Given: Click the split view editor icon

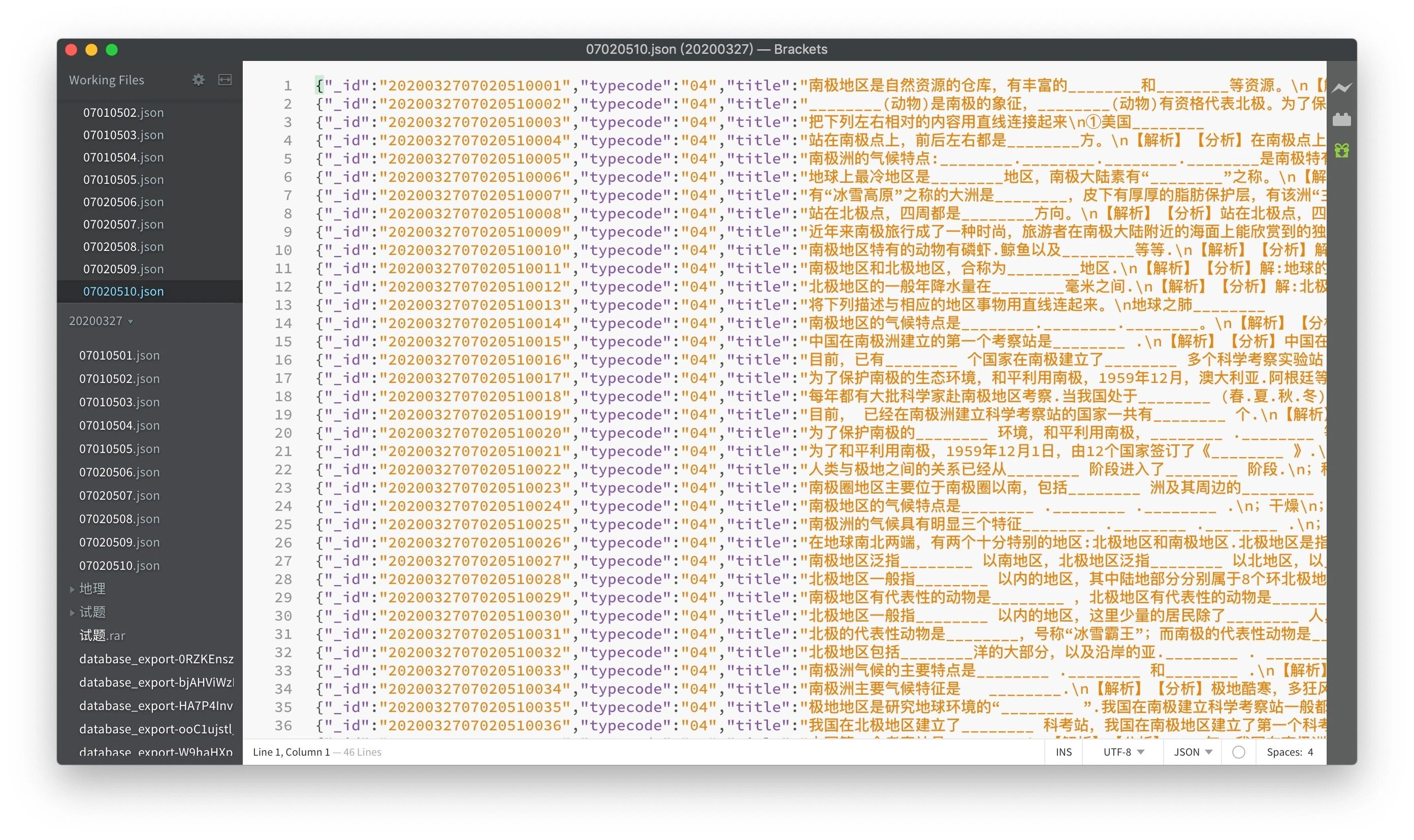Looking at the screenshot, I should 224,80.
